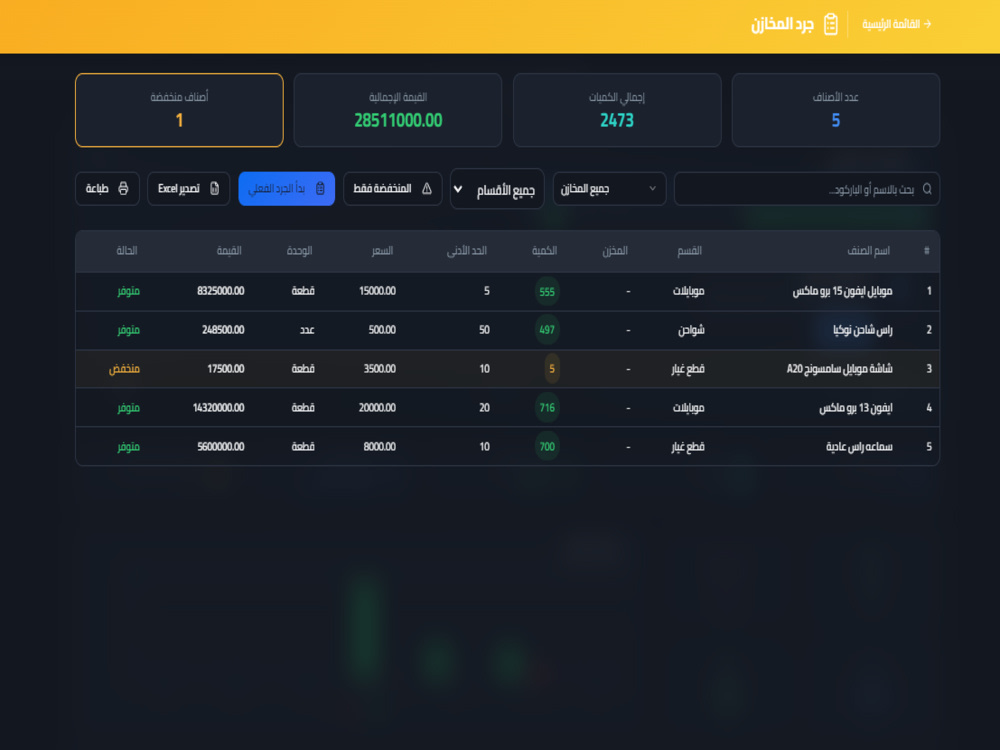Click the file icon on تصدير Excel
Viewport: 1000px width, 750px height.
click(214, 189)
